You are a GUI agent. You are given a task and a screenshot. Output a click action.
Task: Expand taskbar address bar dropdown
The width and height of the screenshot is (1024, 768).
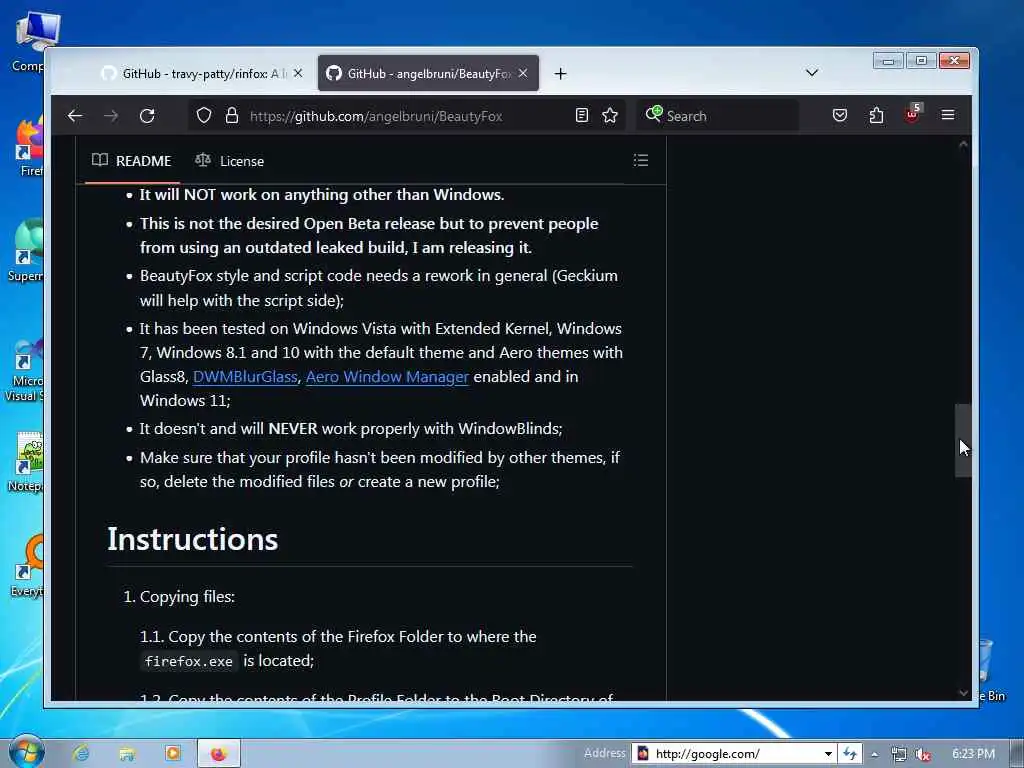pyautogui.click(x=828, y=754)
